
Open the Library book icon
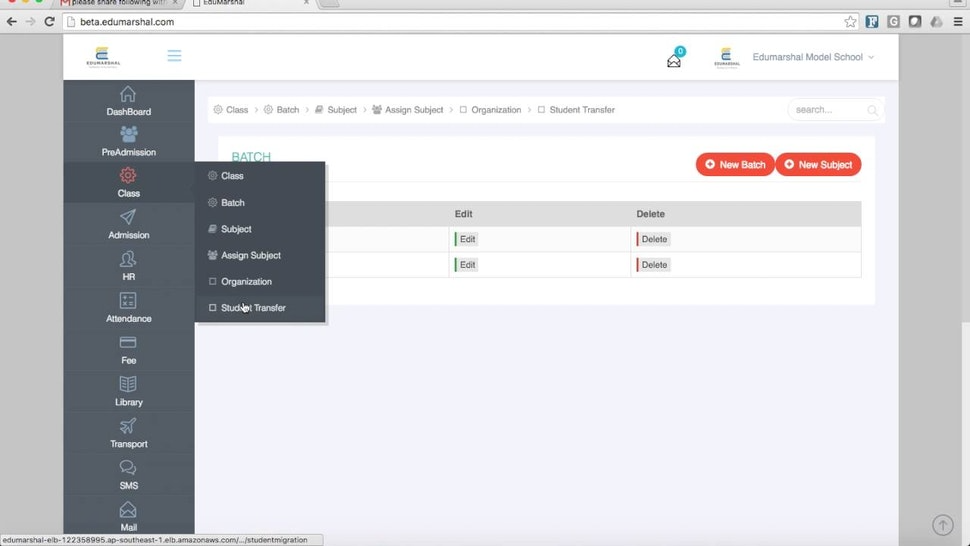pyautogui.click(x=128, y=384)
